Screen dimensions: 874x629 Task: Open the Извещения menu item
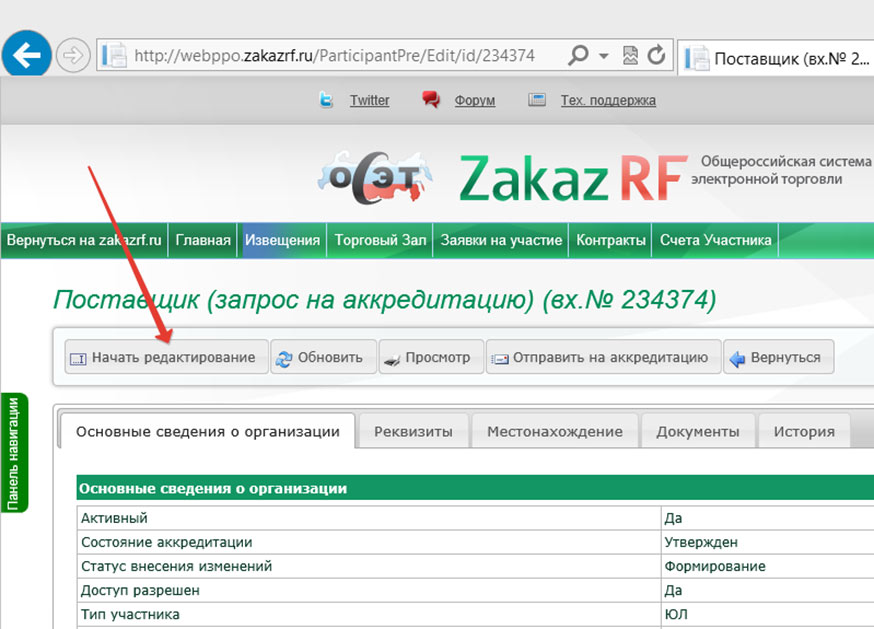click(282, 240)
